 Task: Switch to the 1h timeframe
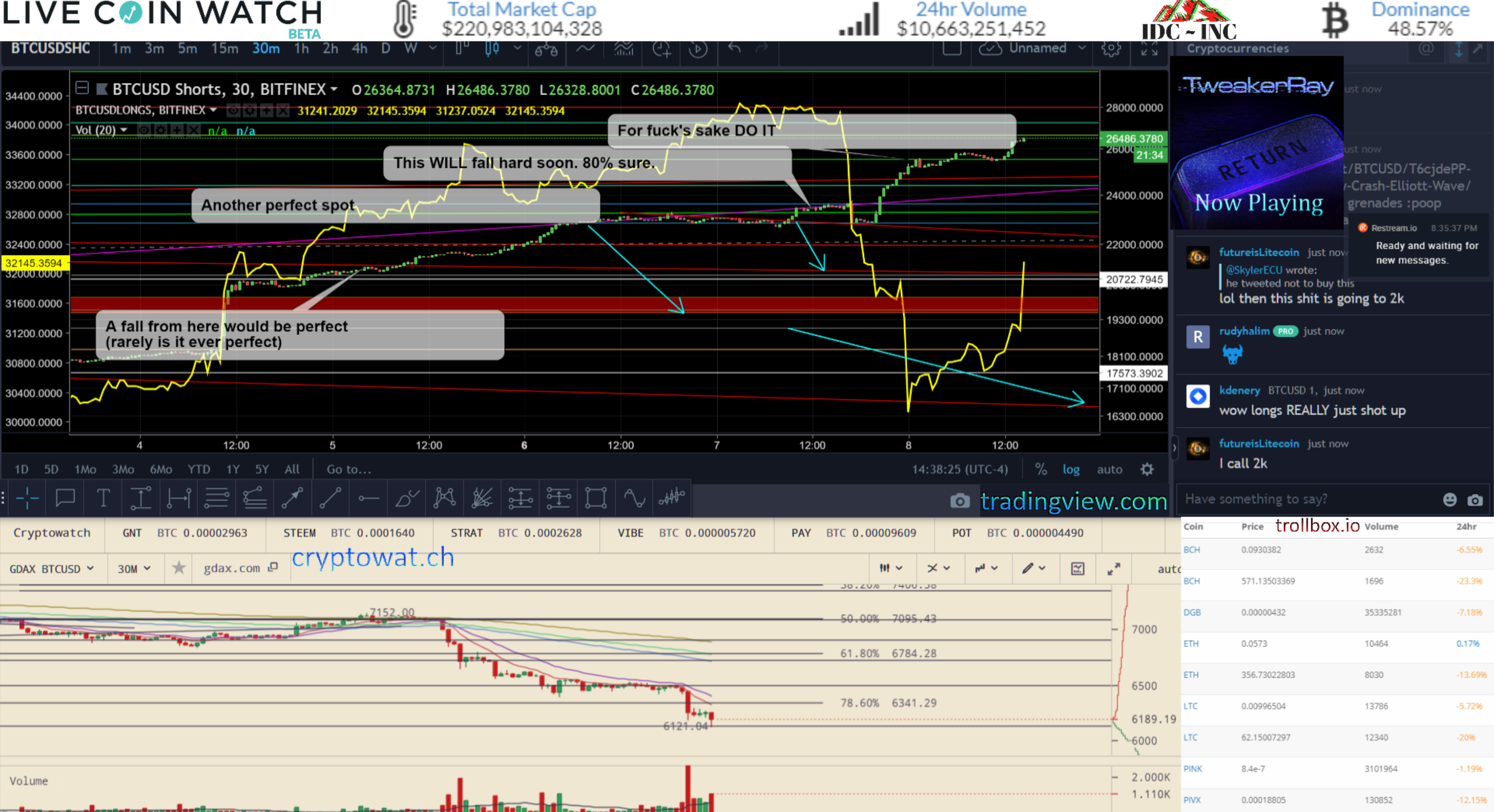coord(301,49)
